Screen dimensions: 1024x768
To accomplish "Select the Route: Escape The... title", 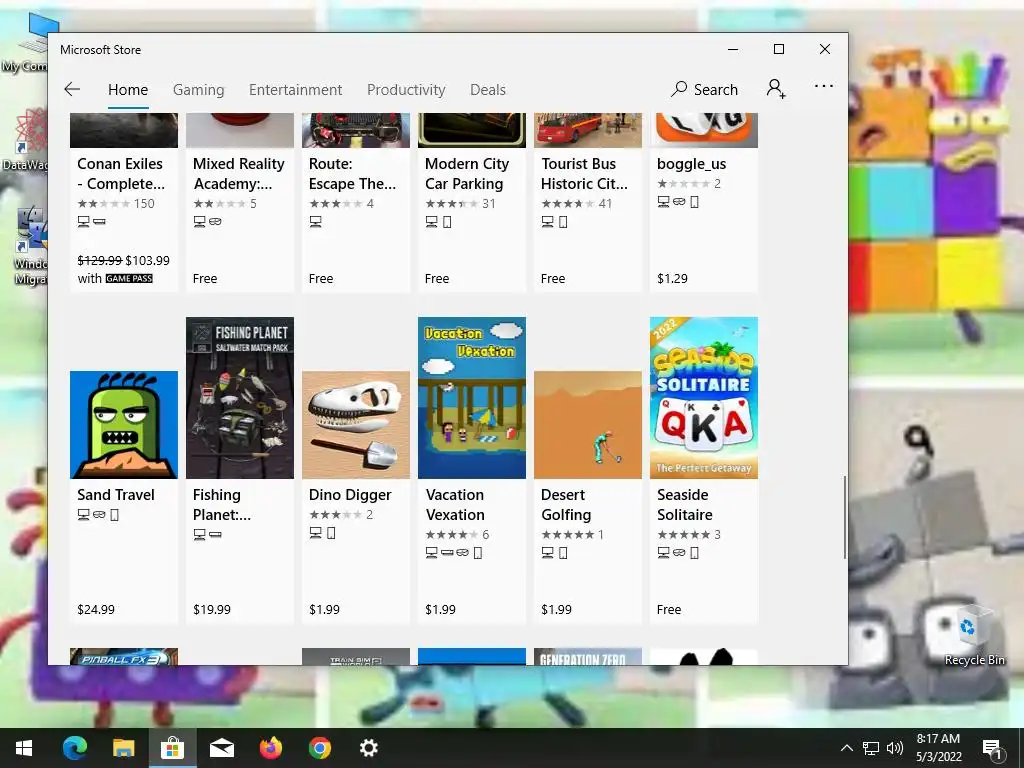I will coord(352,174).
